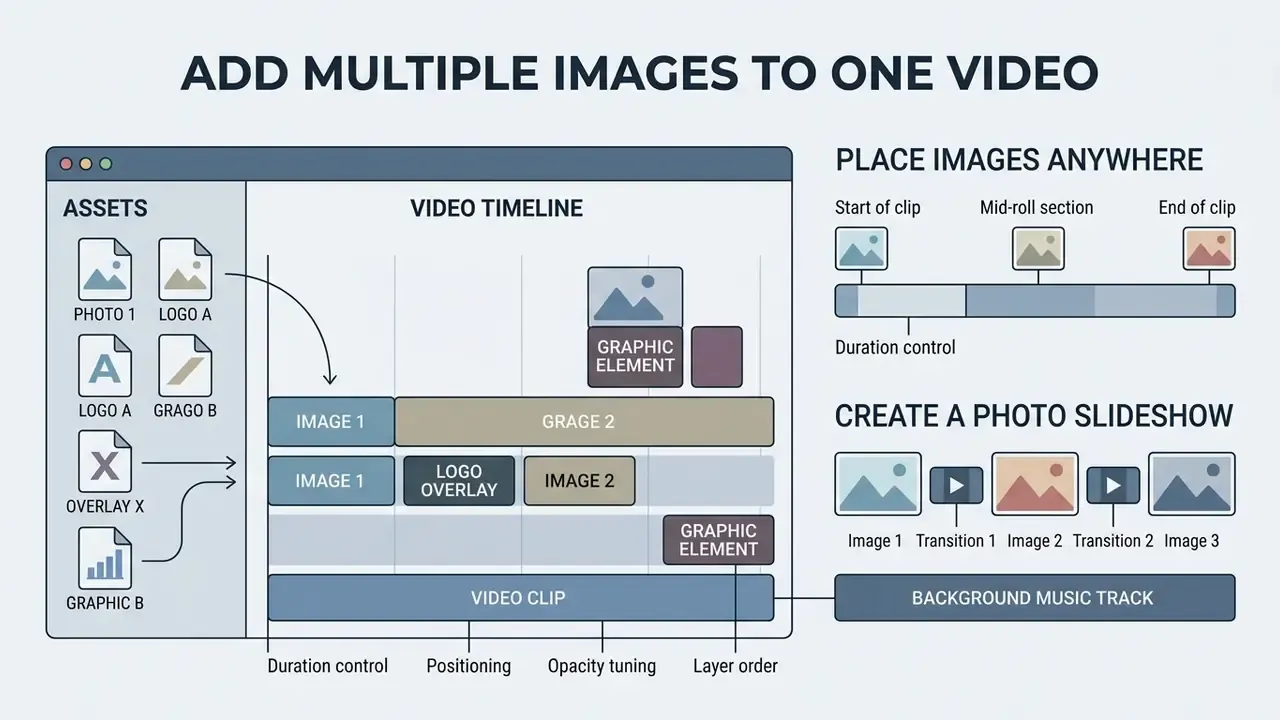Select the IMAGE 1 clip beside LOGO OVERLAY
The image size is (1280, 720).
point(331,481)
